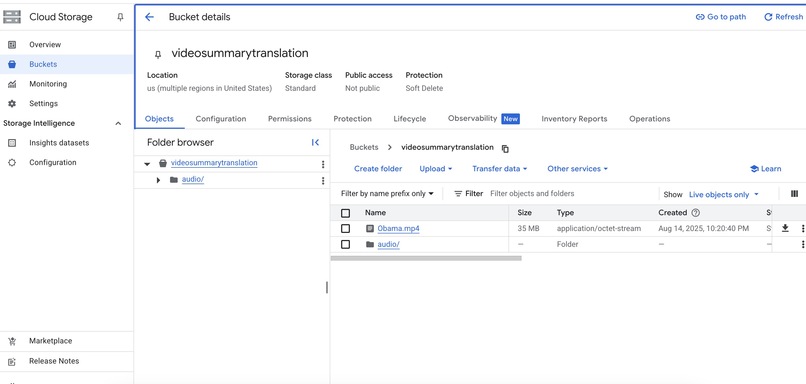Sort by the Size column header
The image size is (806, 384).
coord(525,213)
